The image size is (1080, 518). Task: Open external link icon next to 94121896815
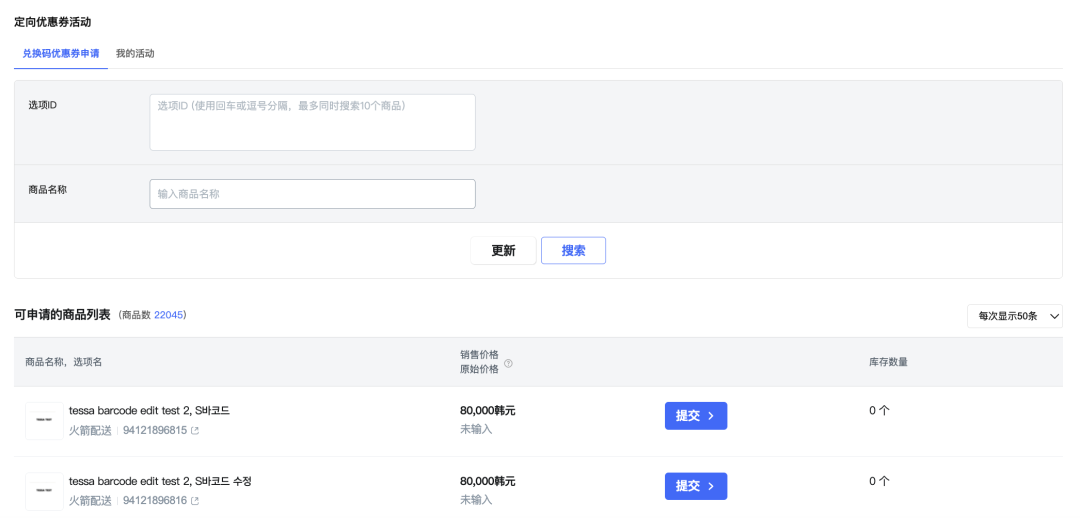(195, 431)
